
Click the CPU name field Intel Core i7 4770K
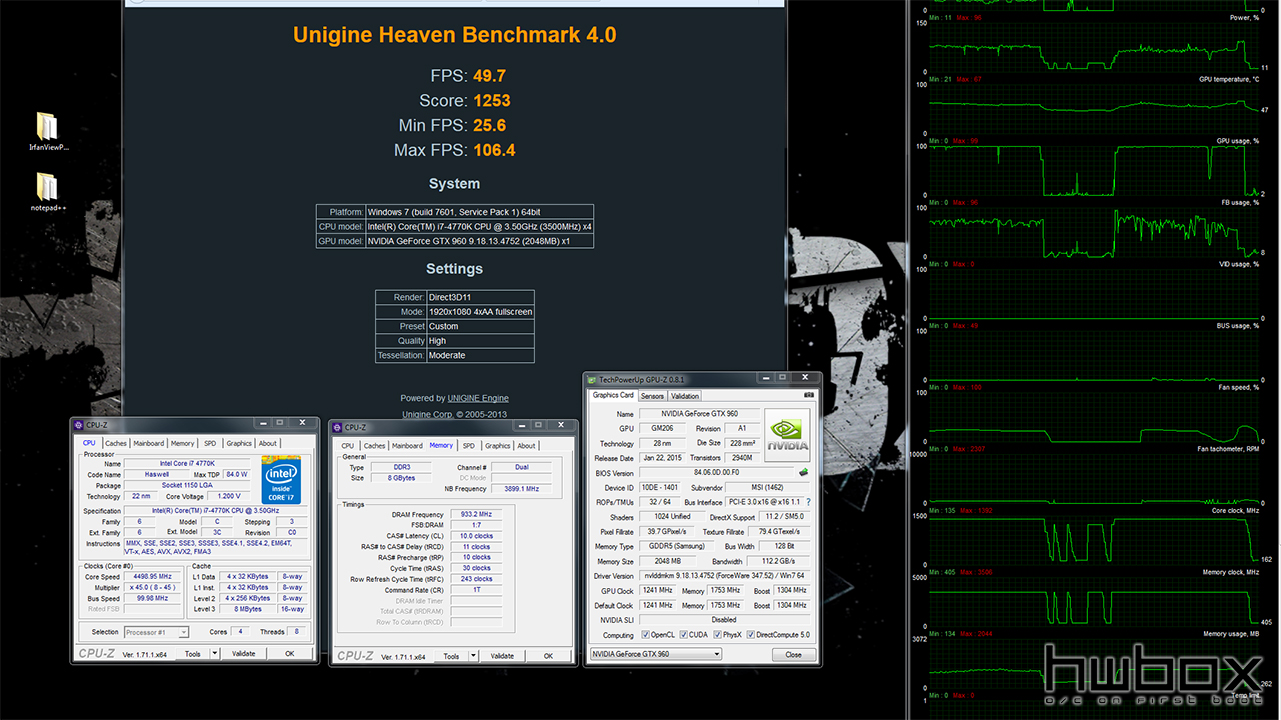coord(187,464)
